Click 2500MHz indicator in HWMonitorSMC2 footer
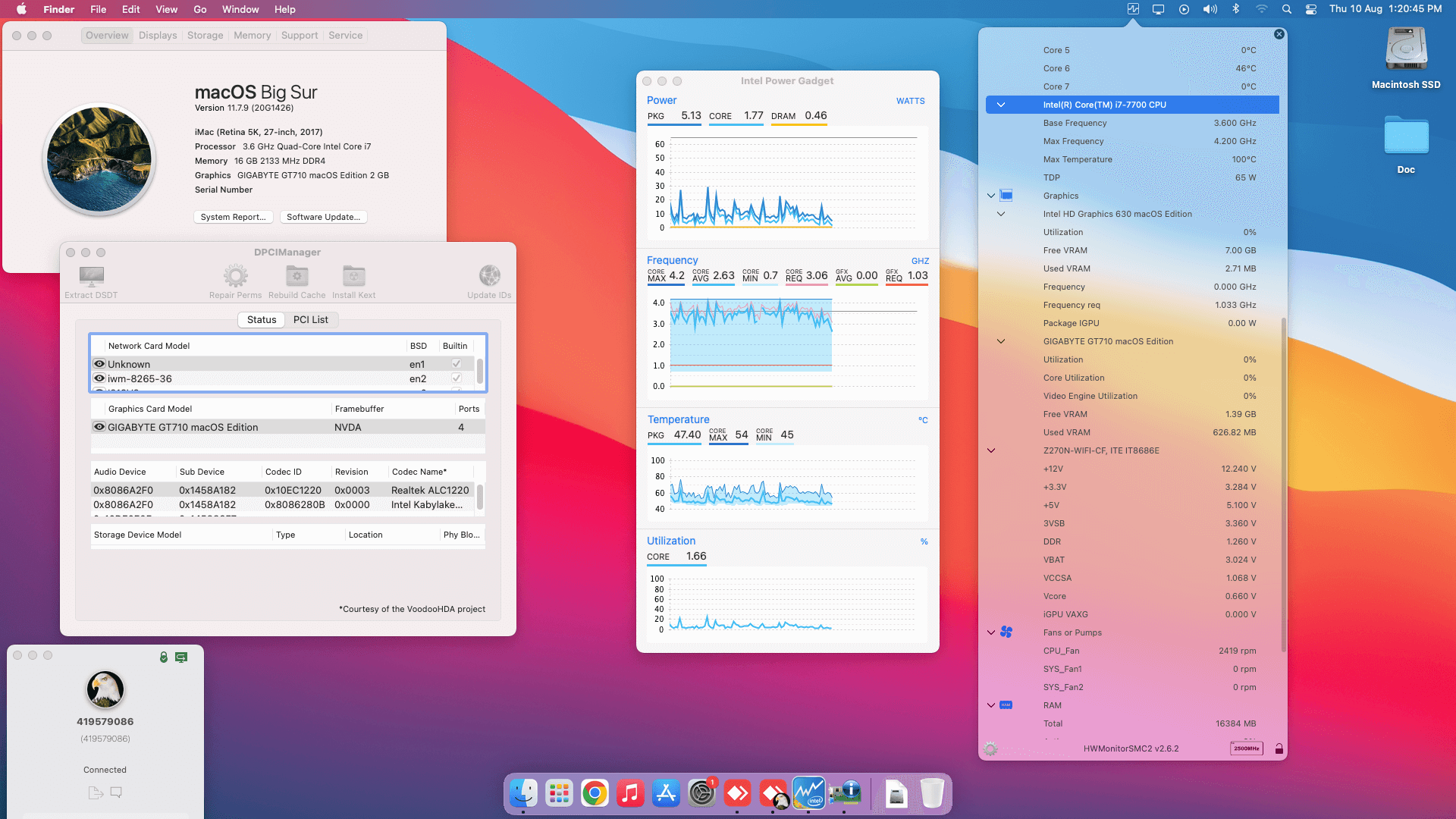Viewport: 1456px width, 819px height. [1246, 749]
